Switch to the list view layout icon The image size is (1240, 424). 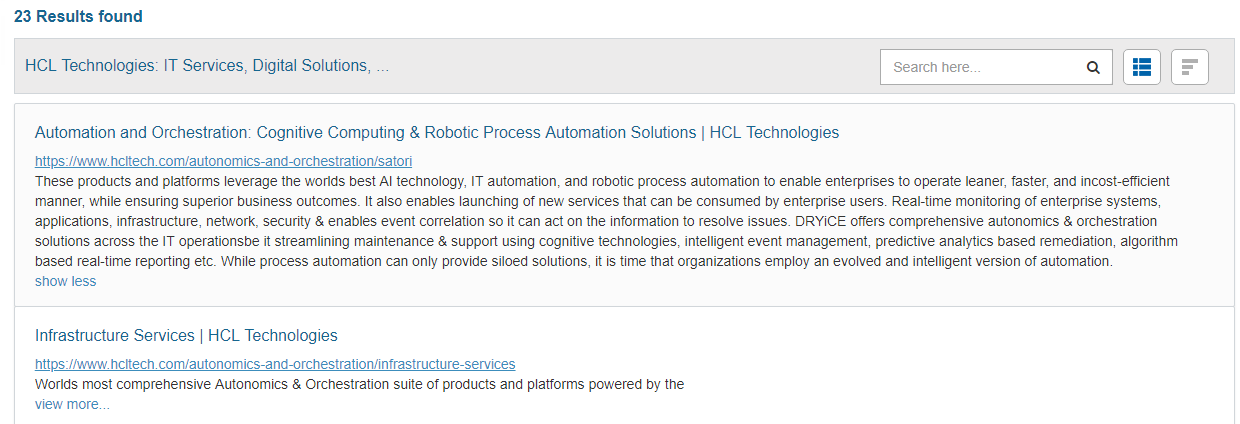(x=1142, y=67)
